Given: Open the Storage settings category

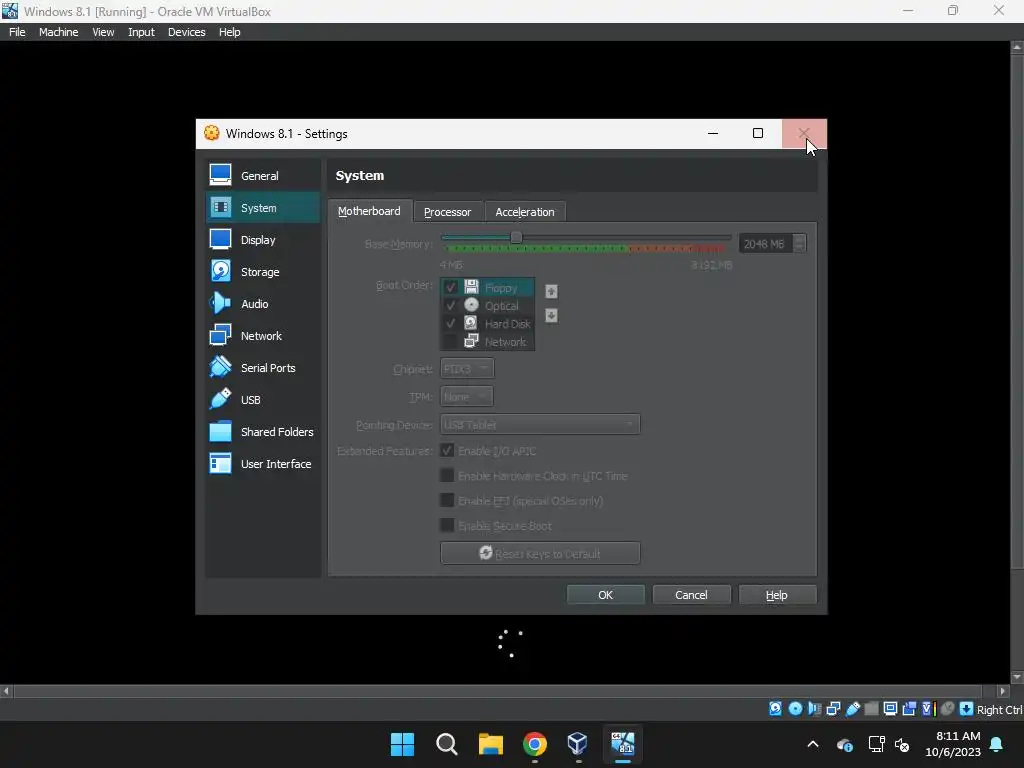Looking at the screenshot, I should [x=263, y=272].
